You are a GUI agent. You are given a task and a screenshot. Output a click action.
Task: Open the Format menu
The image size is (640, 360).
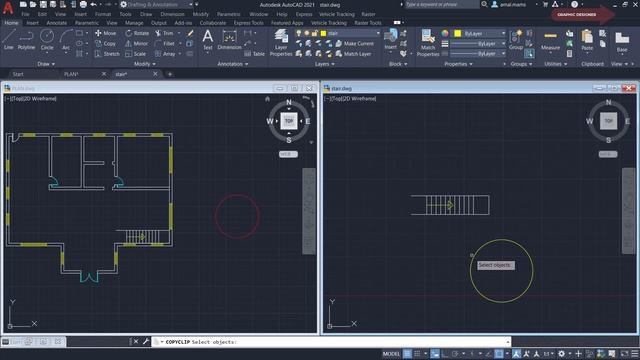pyautogui.click(x=103, y=14)
